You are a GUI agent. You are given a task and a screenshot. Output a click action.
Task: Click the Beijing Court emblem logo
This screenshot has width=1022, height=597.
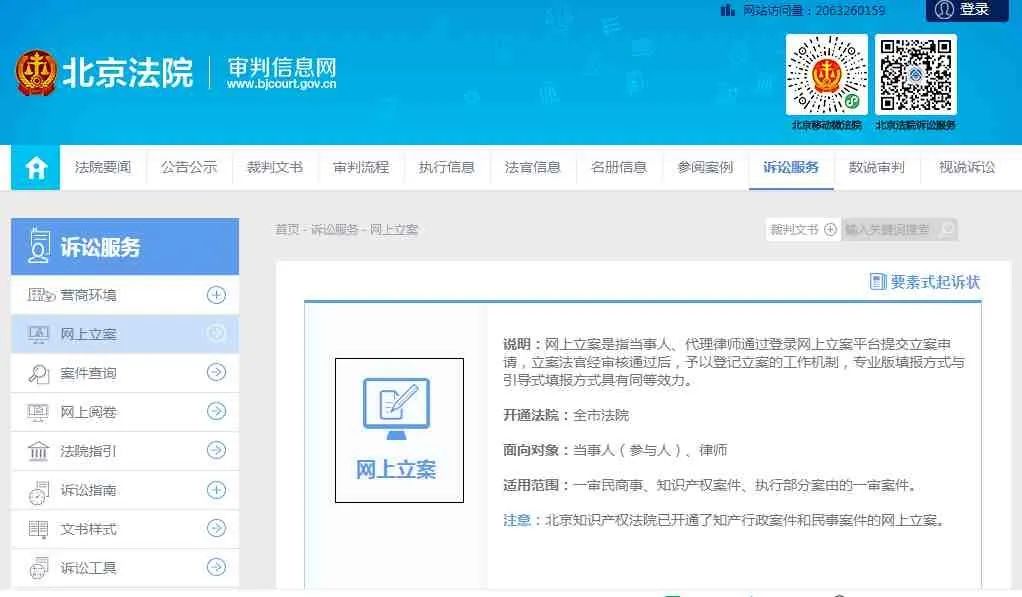(36, 72)
